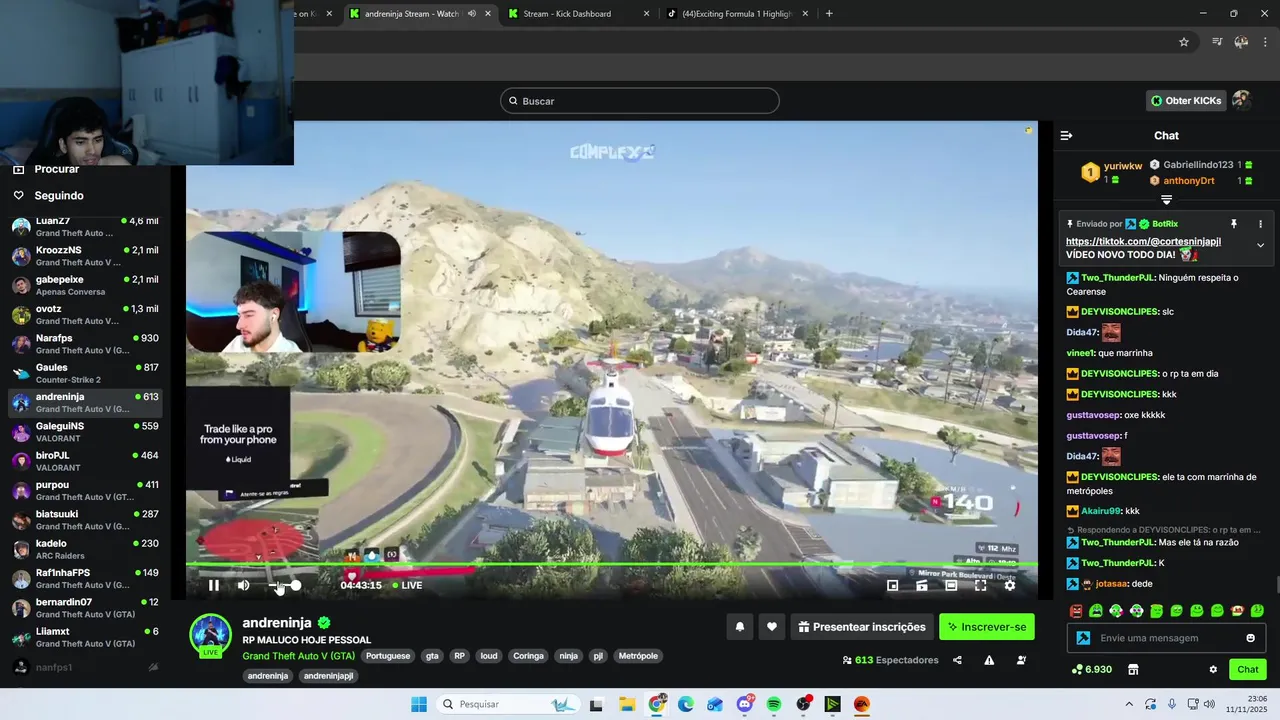Open new browser tab plus button

point(829,14)
